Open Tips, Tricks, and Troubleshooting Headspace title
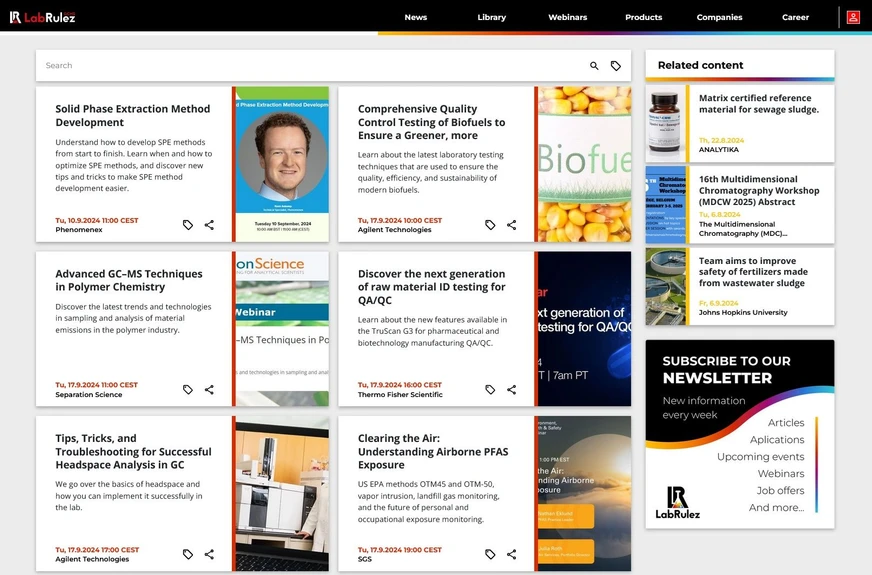Screen dimensions: 872x575 click(133, 452)
